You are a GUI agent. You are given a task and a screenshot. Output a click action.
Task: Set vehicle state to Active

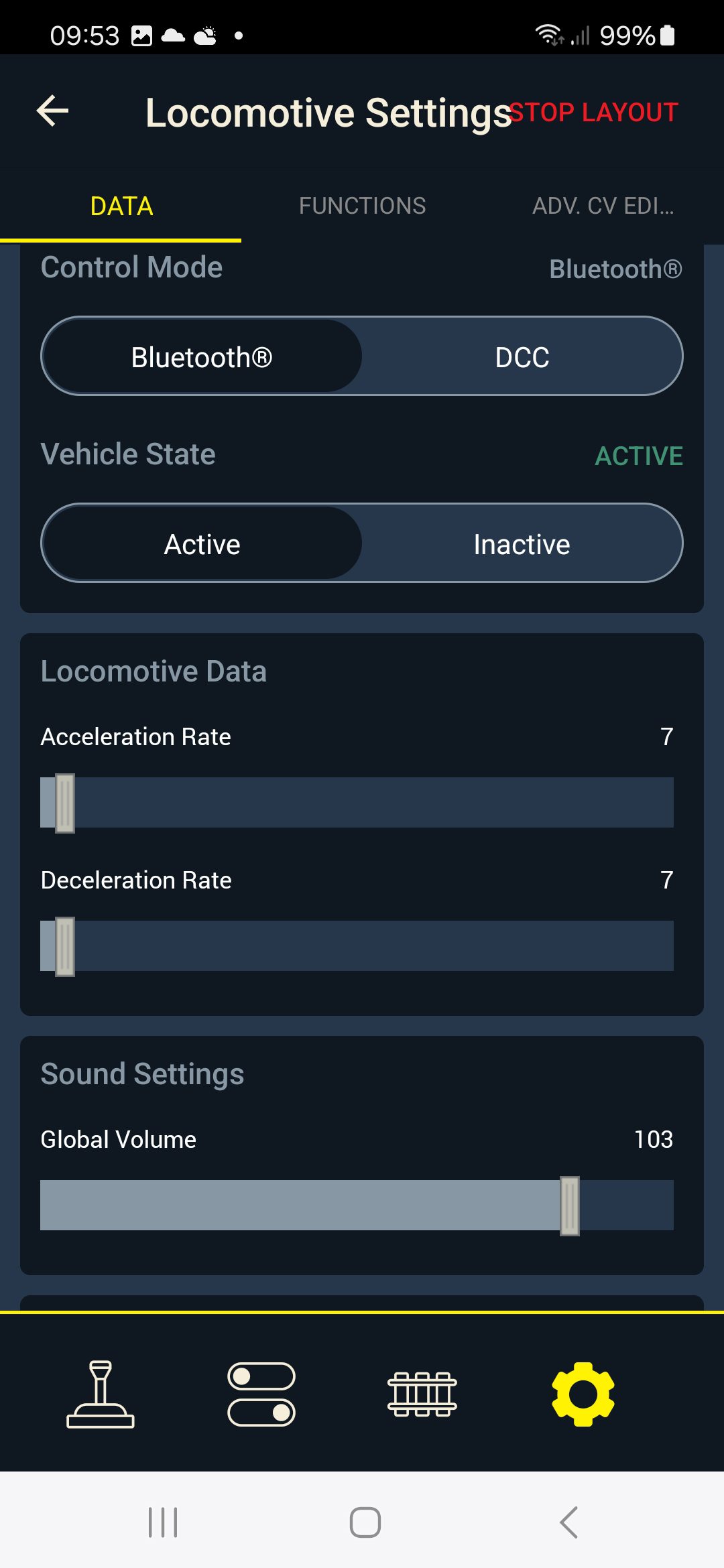pyautogui.click(x=202, y=543)
